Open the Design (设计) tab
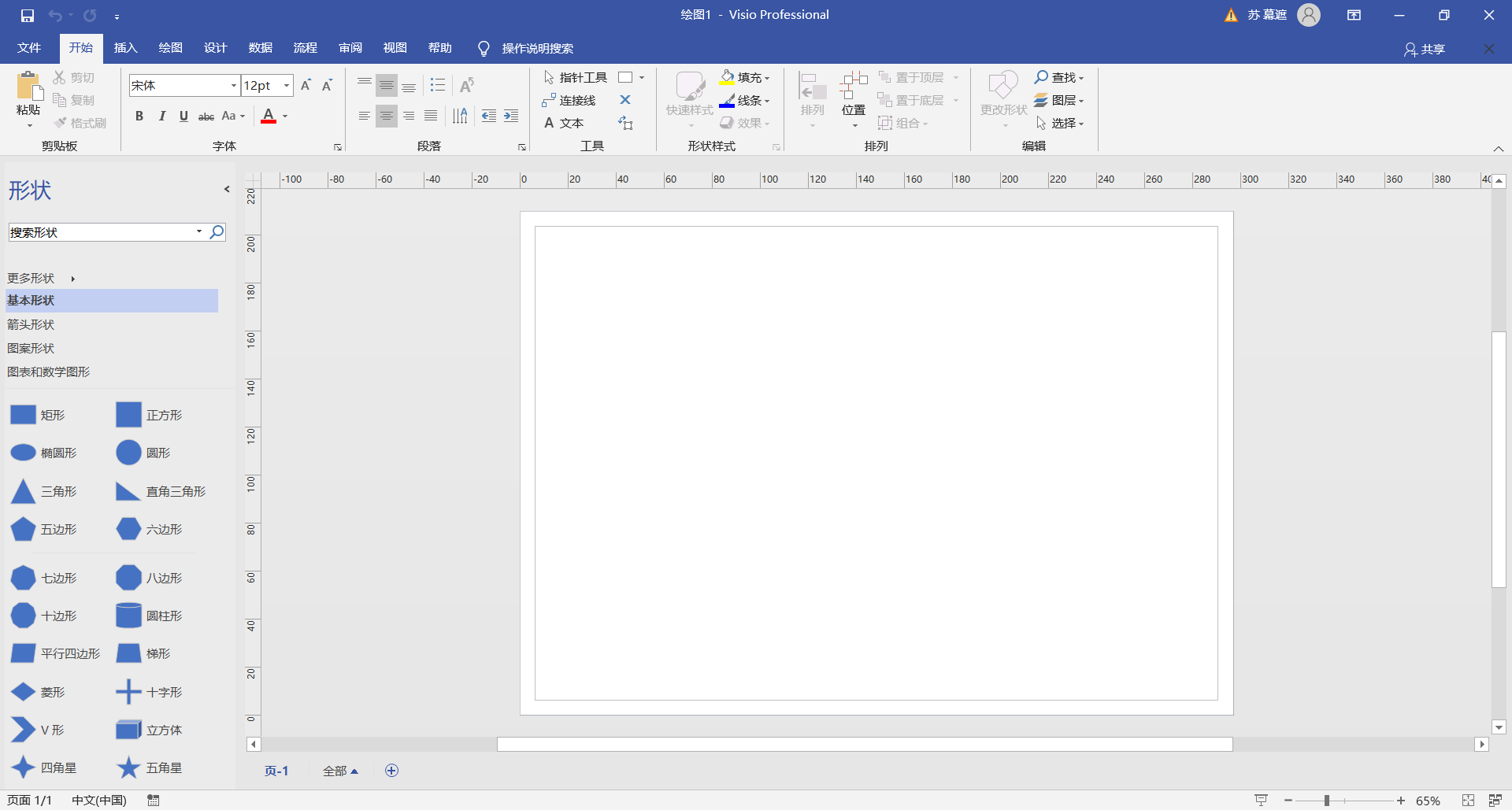The height and width of the screenshot is (810, 1512). coord(215,48)
